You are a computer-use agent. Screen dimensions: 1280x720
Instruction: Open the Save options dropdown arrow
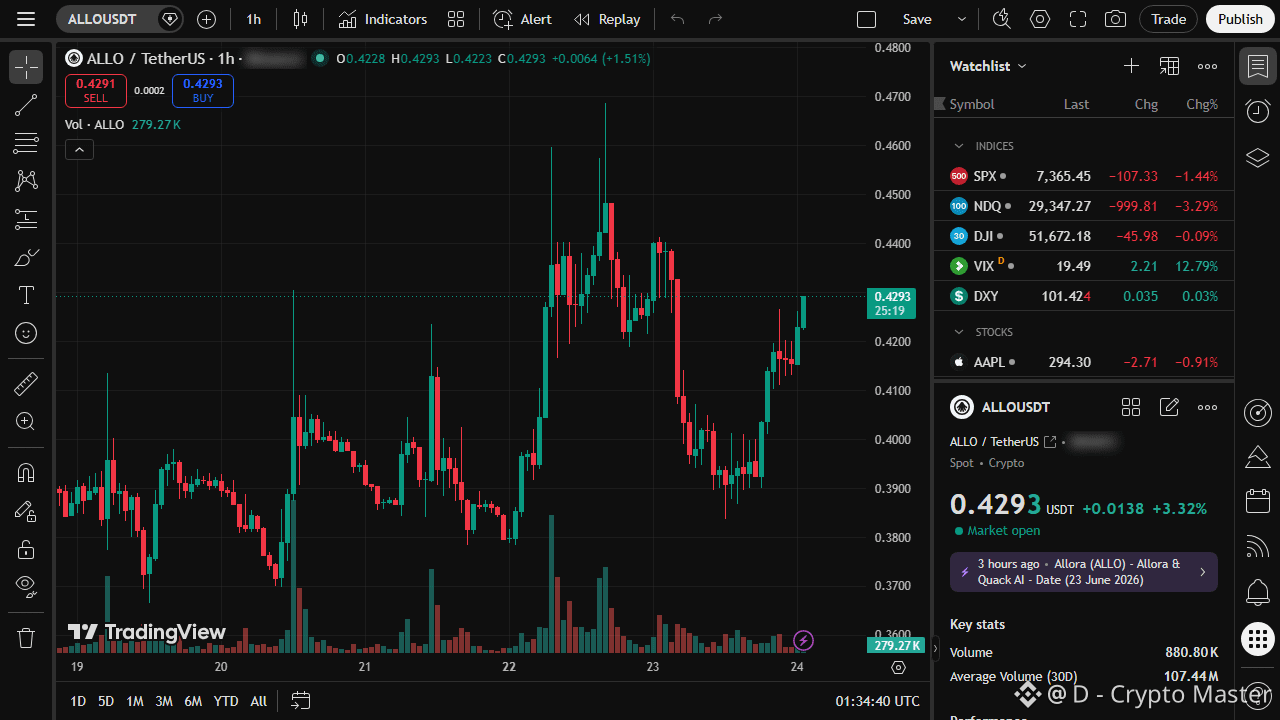[962, 19]
